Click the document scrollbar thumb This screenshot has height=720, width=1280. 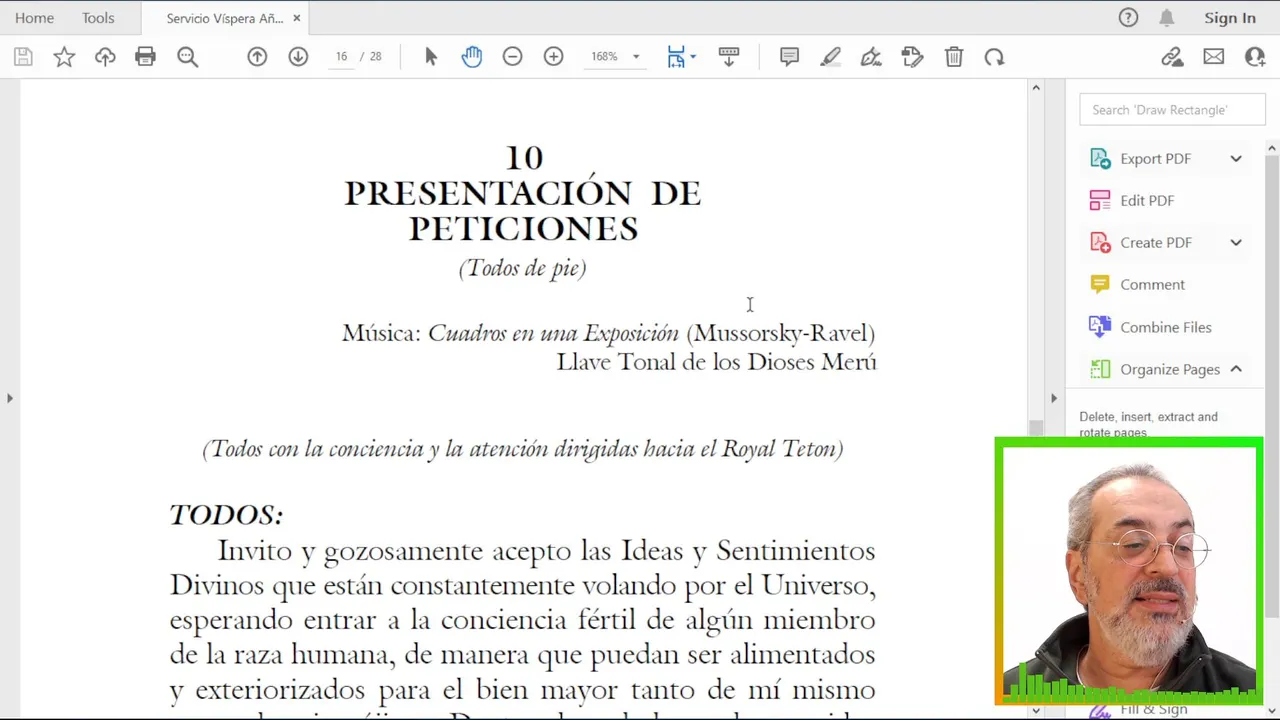tap(1036, 428)
